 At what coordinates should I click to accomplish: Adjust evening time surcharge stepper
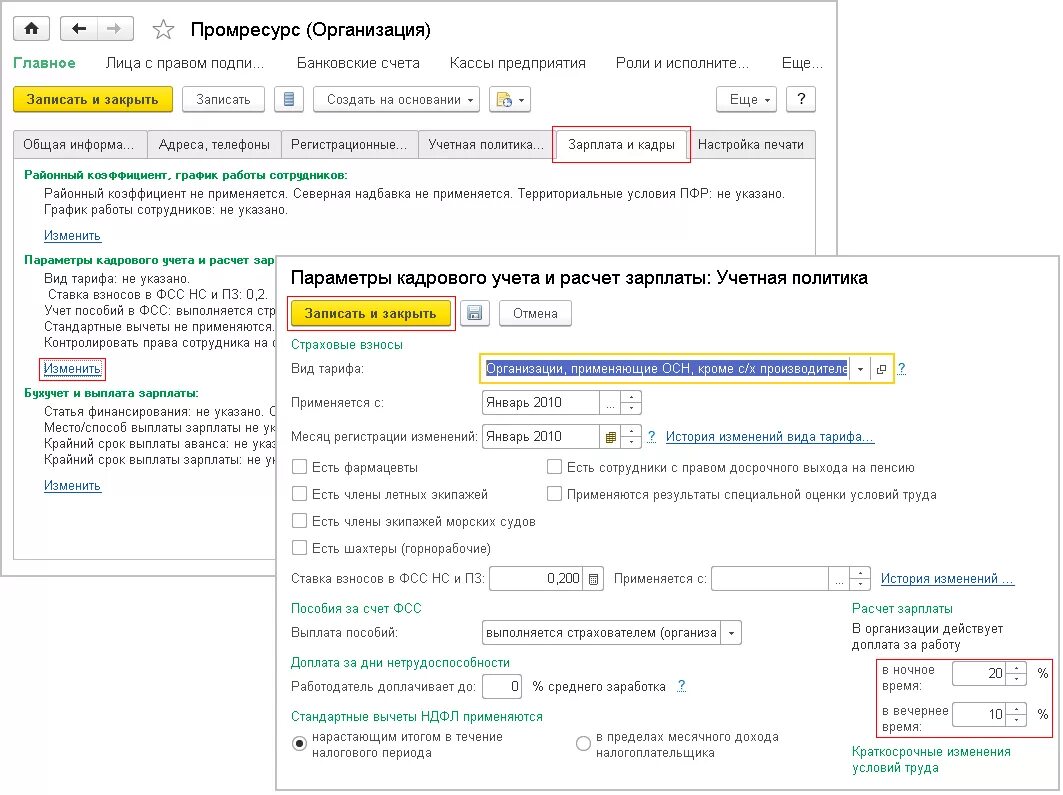click(1016, 714)
